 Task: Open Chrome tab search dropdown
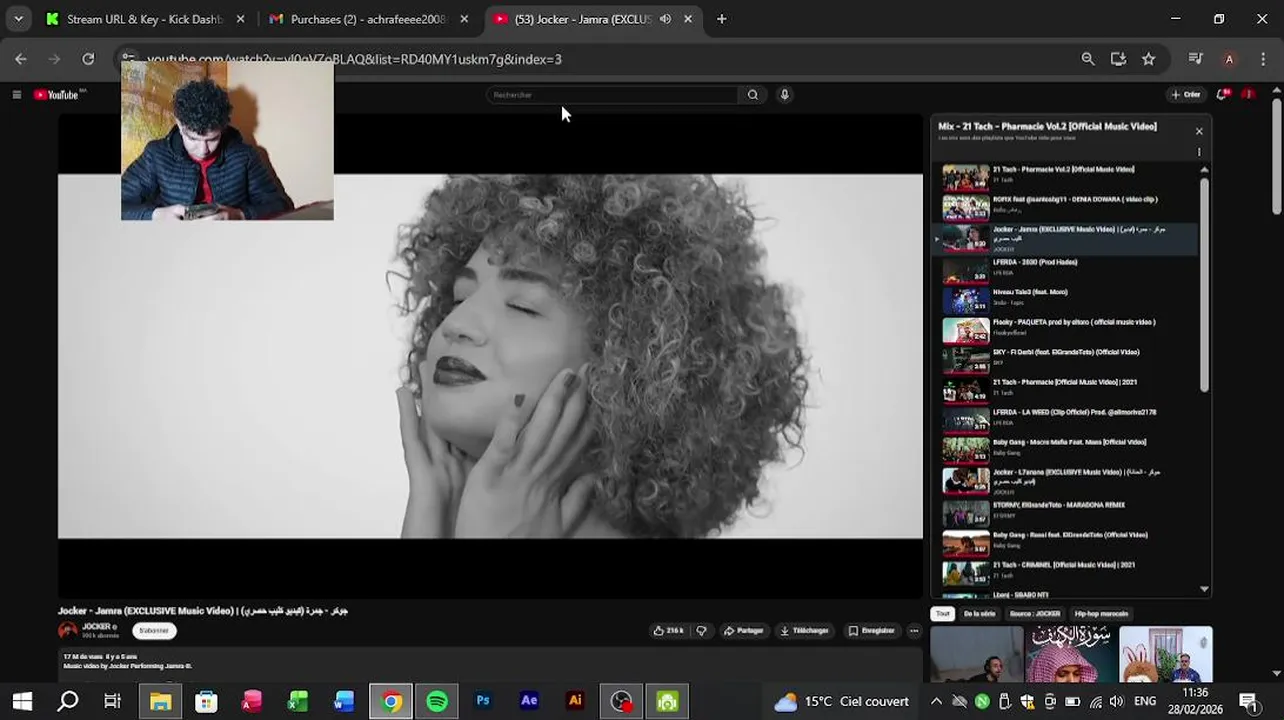click(x=18, y=19)
